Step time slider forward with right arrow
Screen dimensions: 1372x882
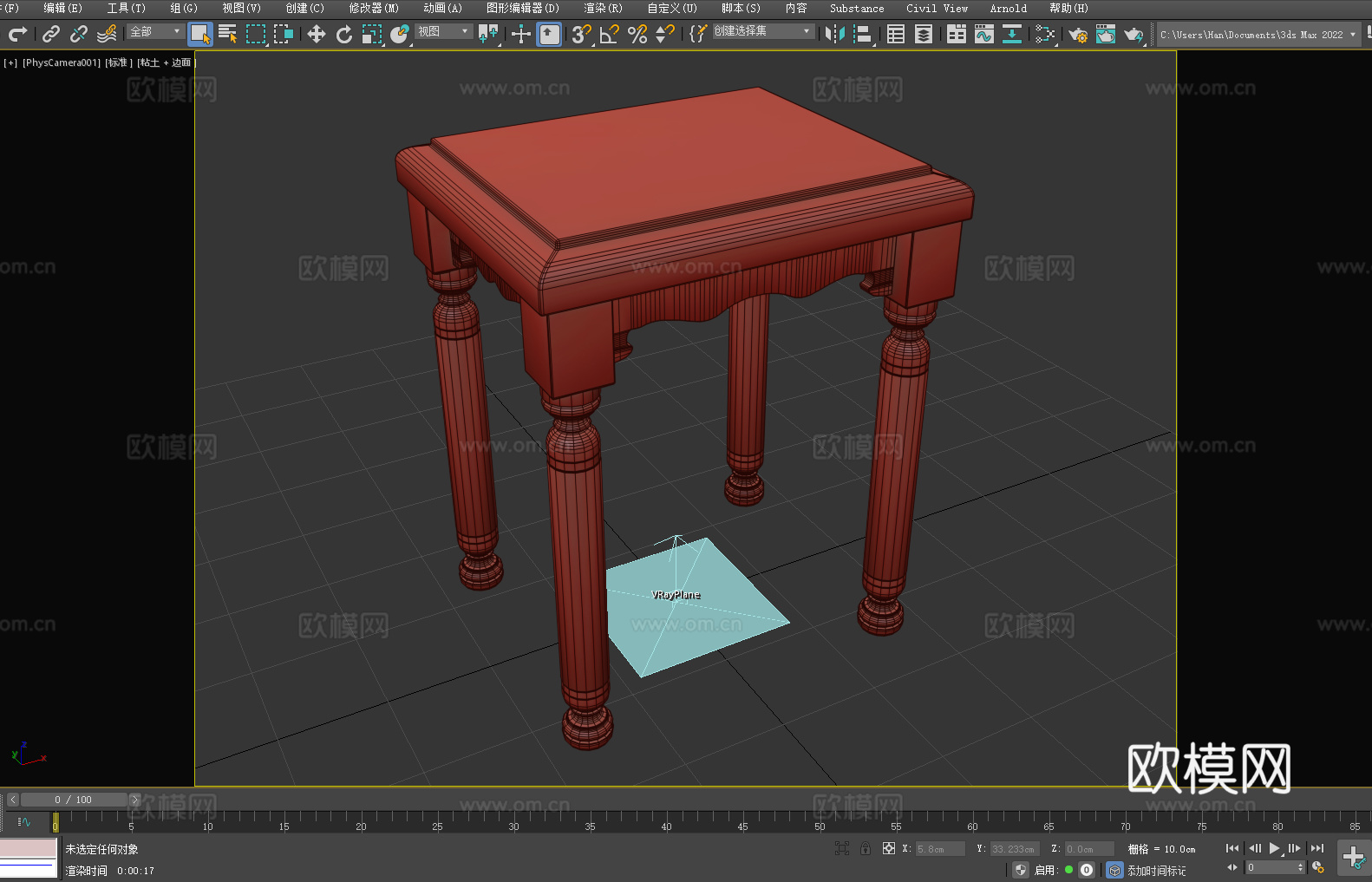(x=134, y=800)
